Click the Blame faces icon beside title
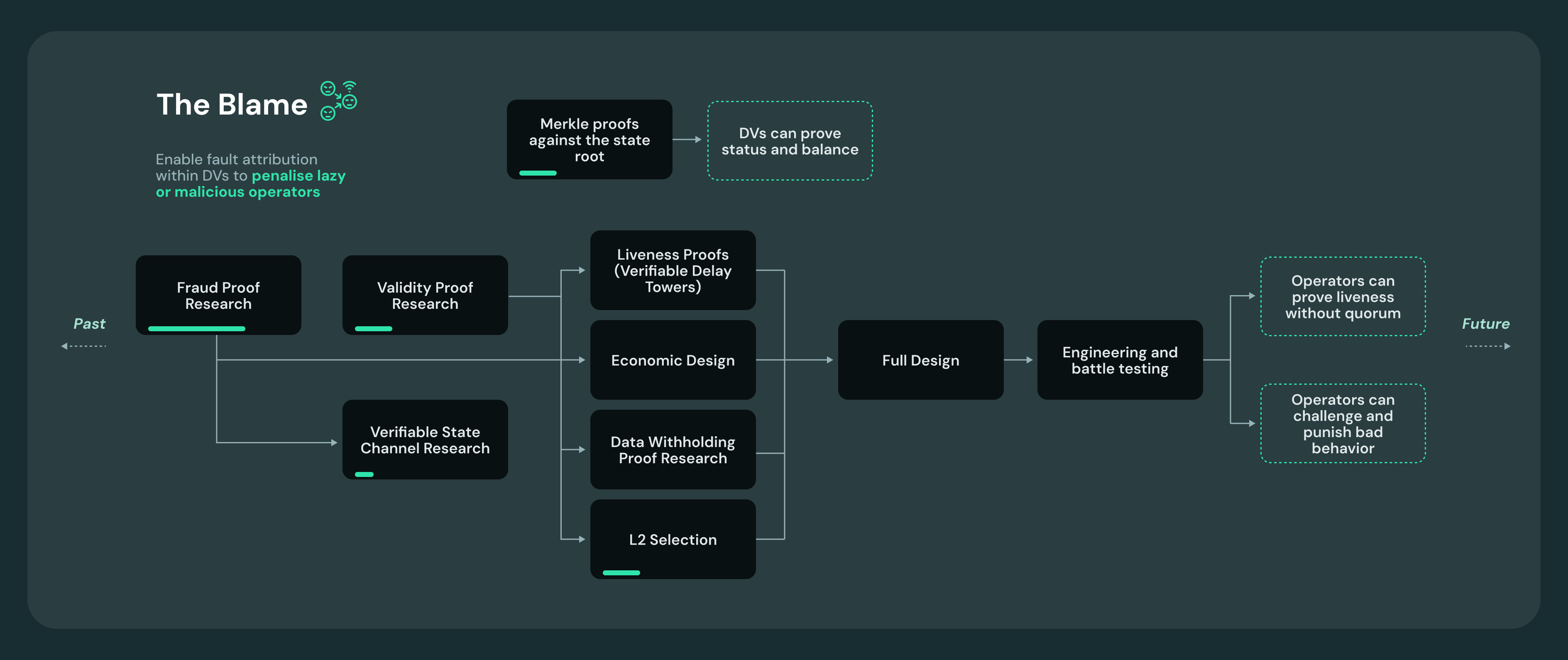The height and width of the screenshot is (660, 1568). click(338, 101)
